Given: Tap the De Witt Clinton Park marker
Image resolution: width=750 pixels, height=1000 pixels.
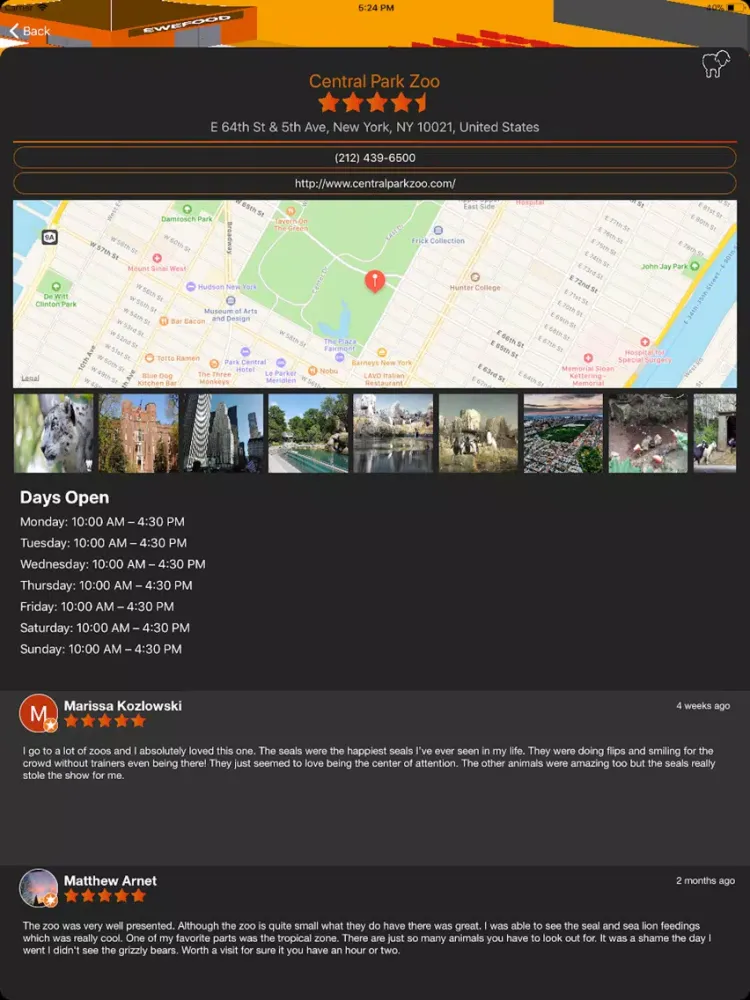Looking at the screenshot, I should [56, 287].
